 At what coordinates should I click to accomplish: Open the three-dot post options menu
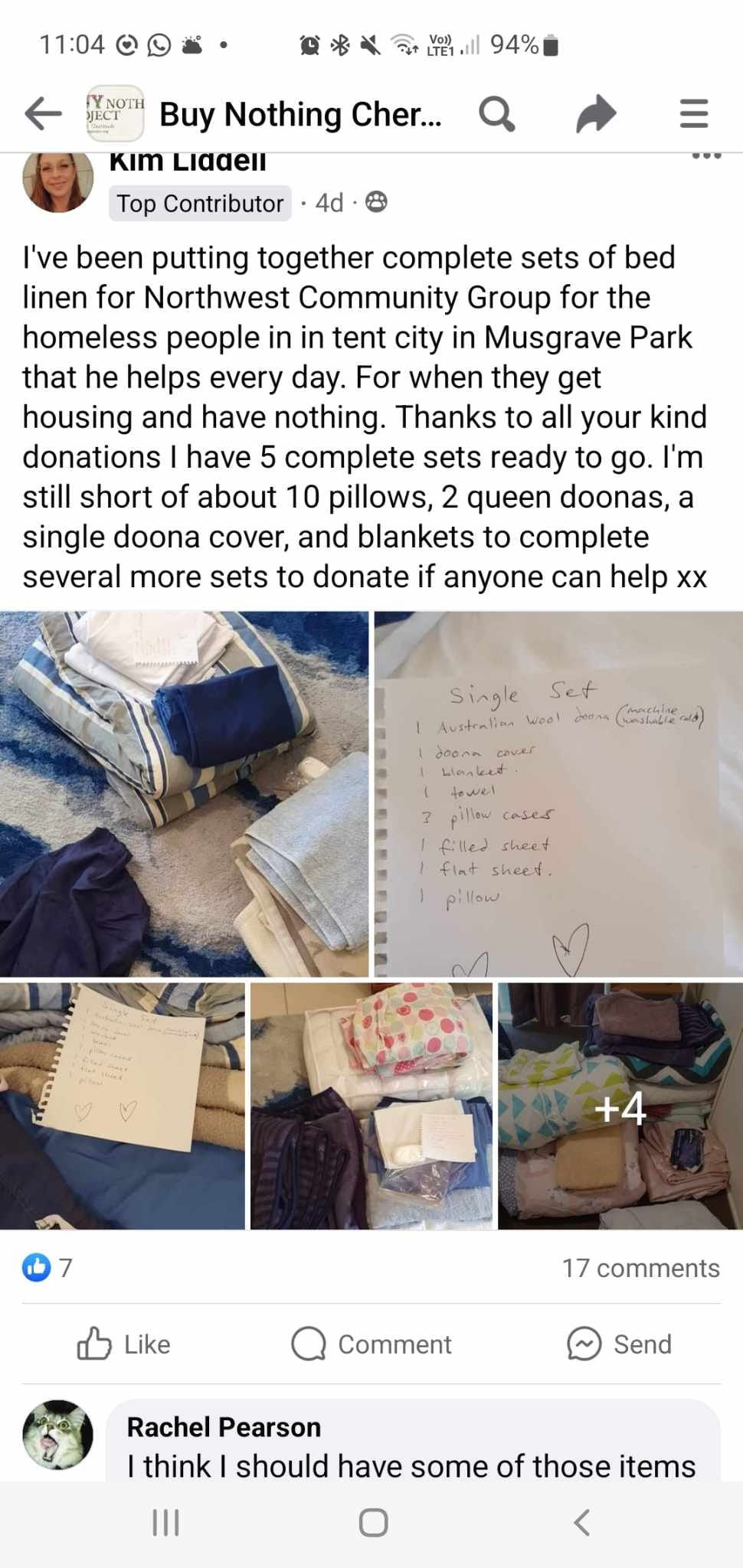click(x=706, y=155)
